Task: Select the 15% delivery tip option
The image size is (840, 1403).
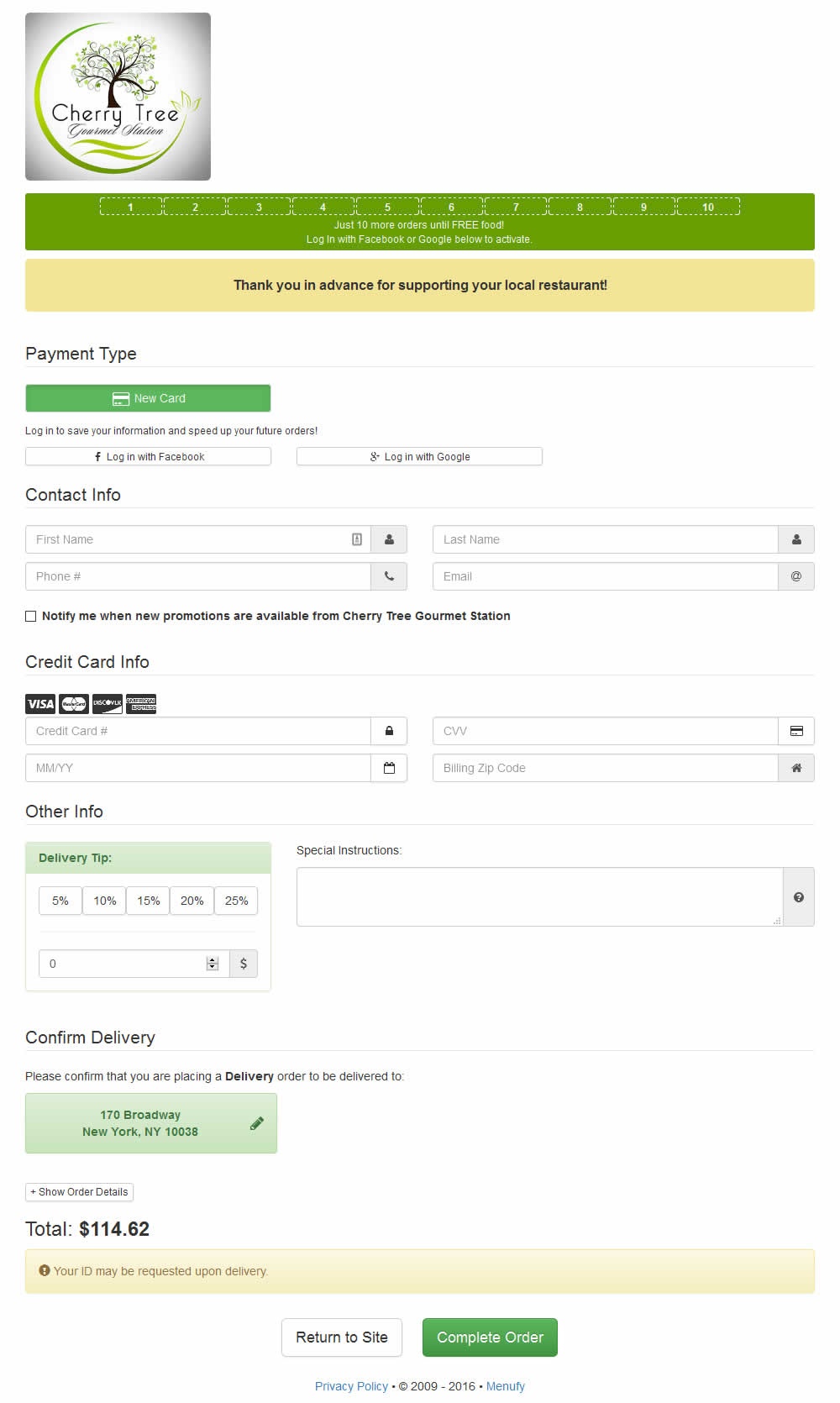Action: 149,901
